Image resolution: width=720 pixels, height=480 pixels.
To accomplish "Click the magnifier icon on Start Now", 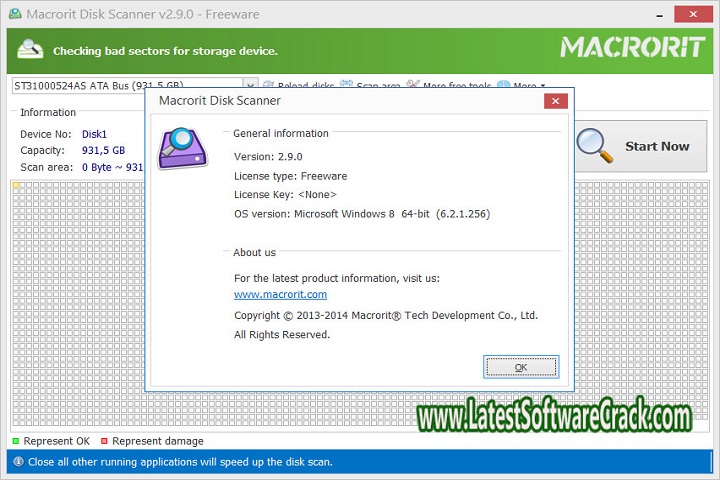I will [595, 146].
